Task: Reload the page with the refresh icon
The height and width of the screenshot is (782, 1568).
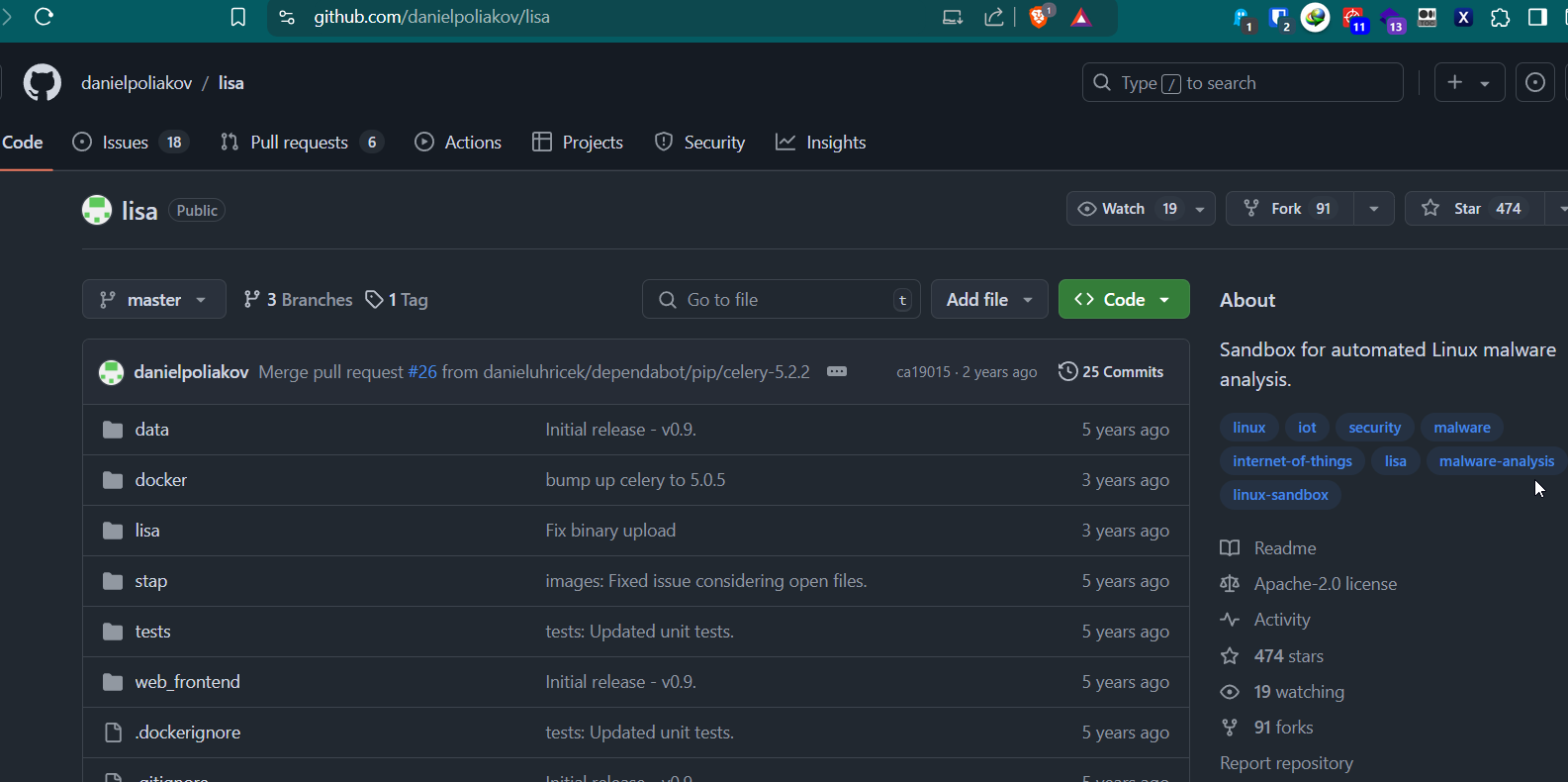Action: coord(44,17)
